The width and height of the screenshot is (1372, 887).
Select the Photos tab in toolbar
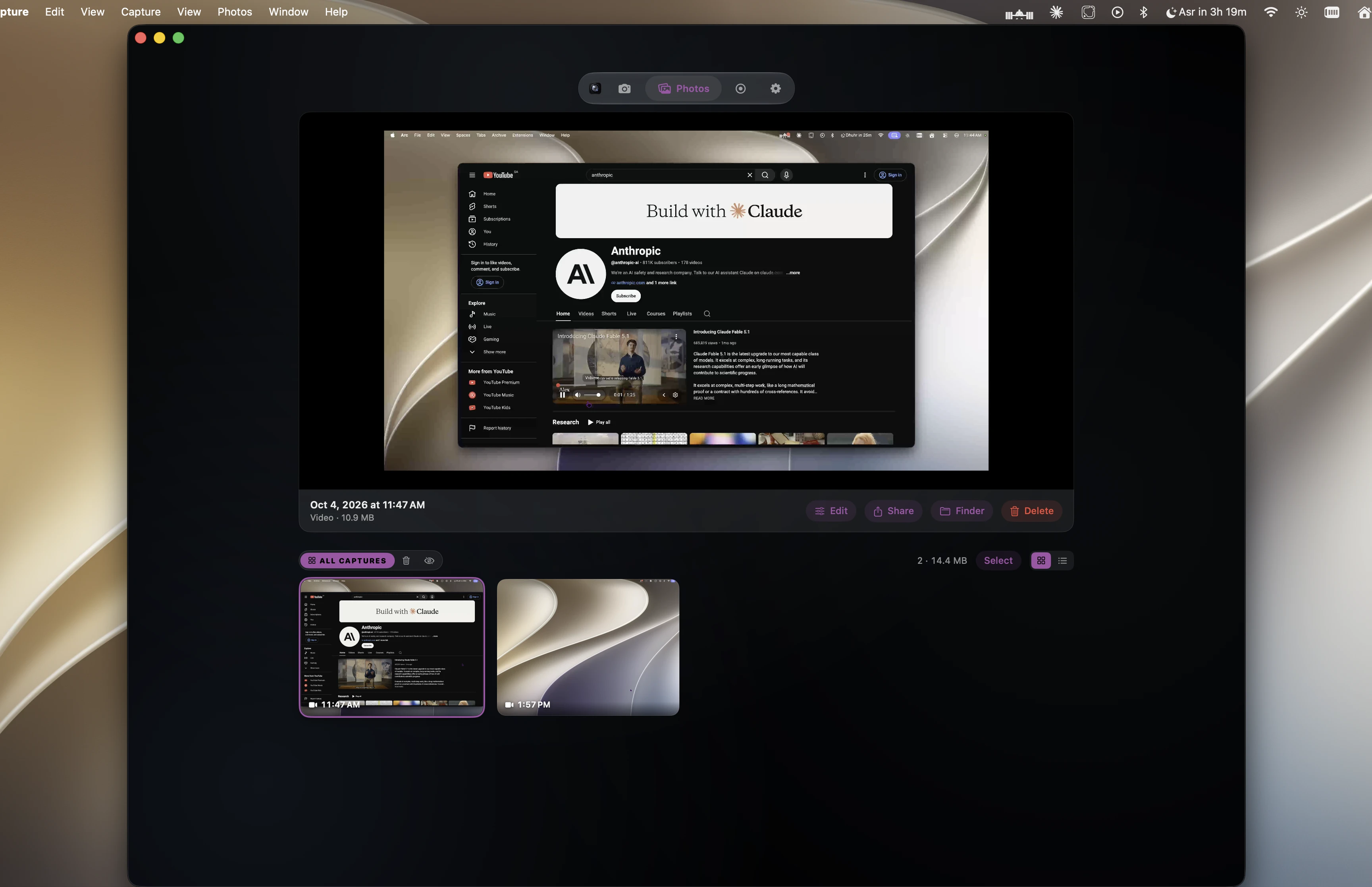point(683,89)
